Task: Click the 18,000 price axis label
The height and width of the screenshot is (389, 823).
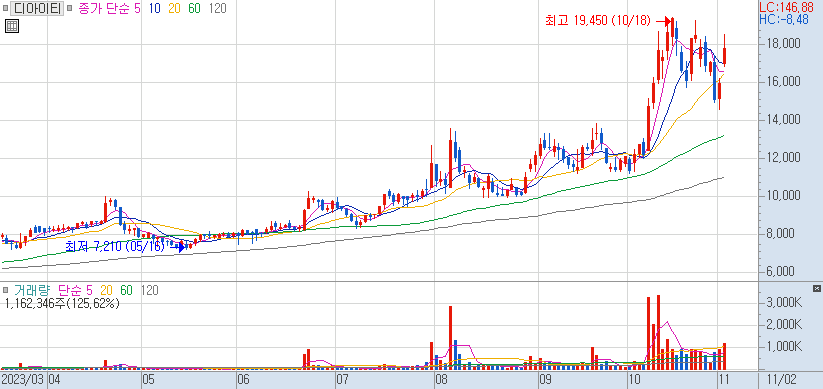Action: [783, 43]
